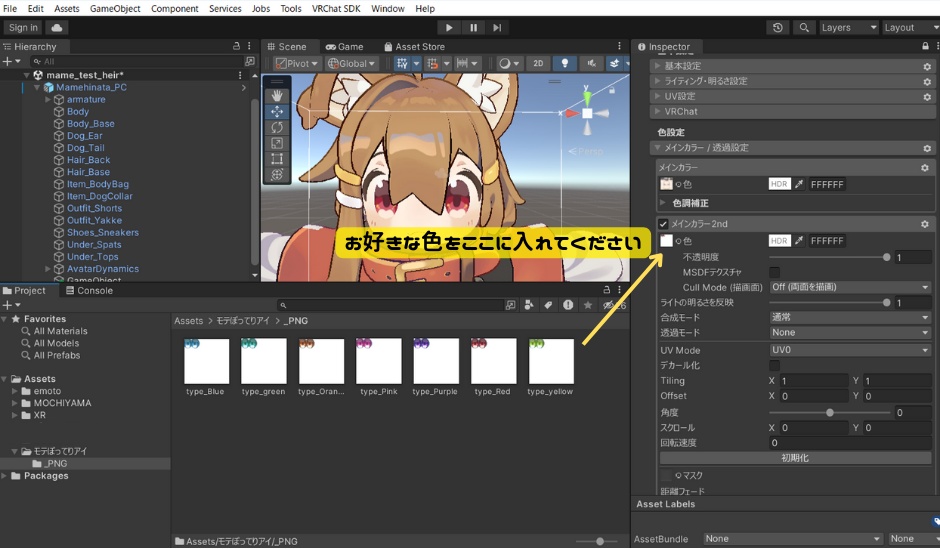The image size is (940, 549).
Task: Select the combined Transform tool
Action: point(276,174)
